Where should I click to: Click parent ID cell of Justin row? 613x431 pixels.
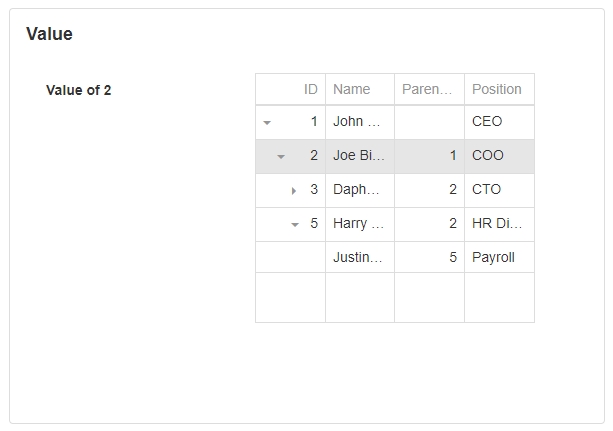click(x=430, y=258)
